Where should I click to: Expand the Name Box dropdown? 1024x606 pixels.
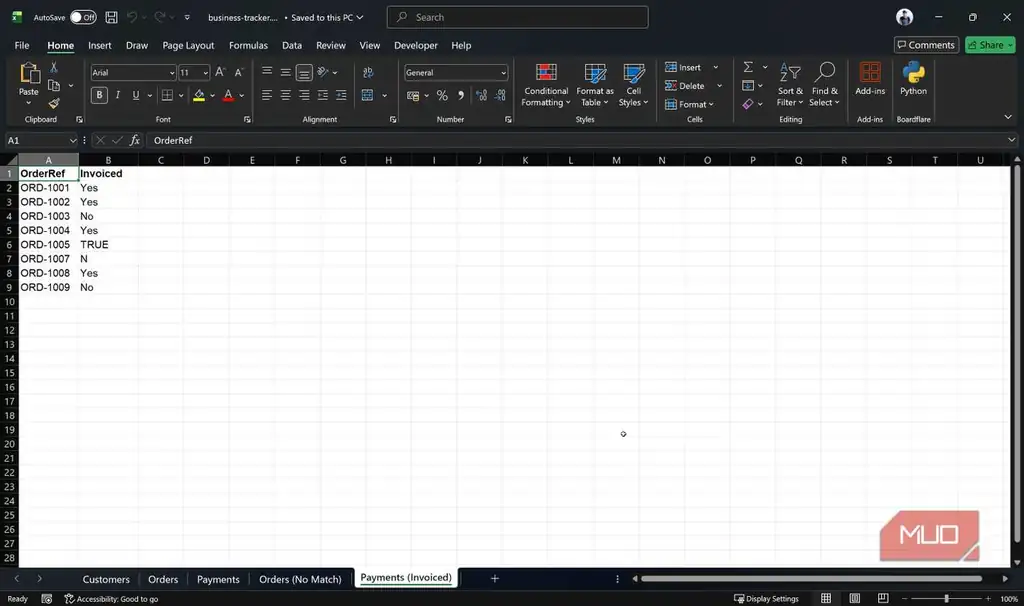(x=72, y=140)
